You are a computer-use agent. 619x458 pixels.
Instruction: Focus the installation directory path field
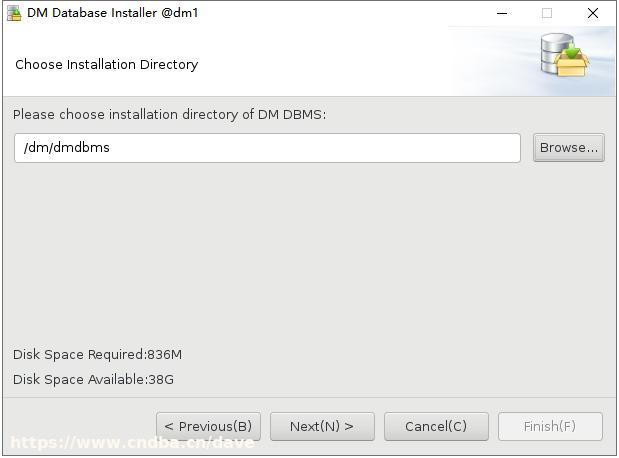click(x=267, y=148)
